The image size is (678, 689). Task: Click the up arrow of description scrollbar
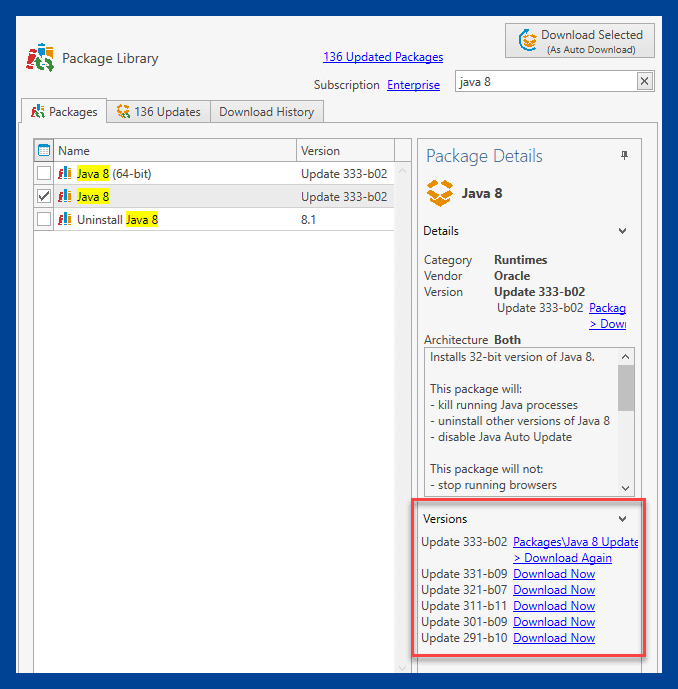[x=626, y=357]
